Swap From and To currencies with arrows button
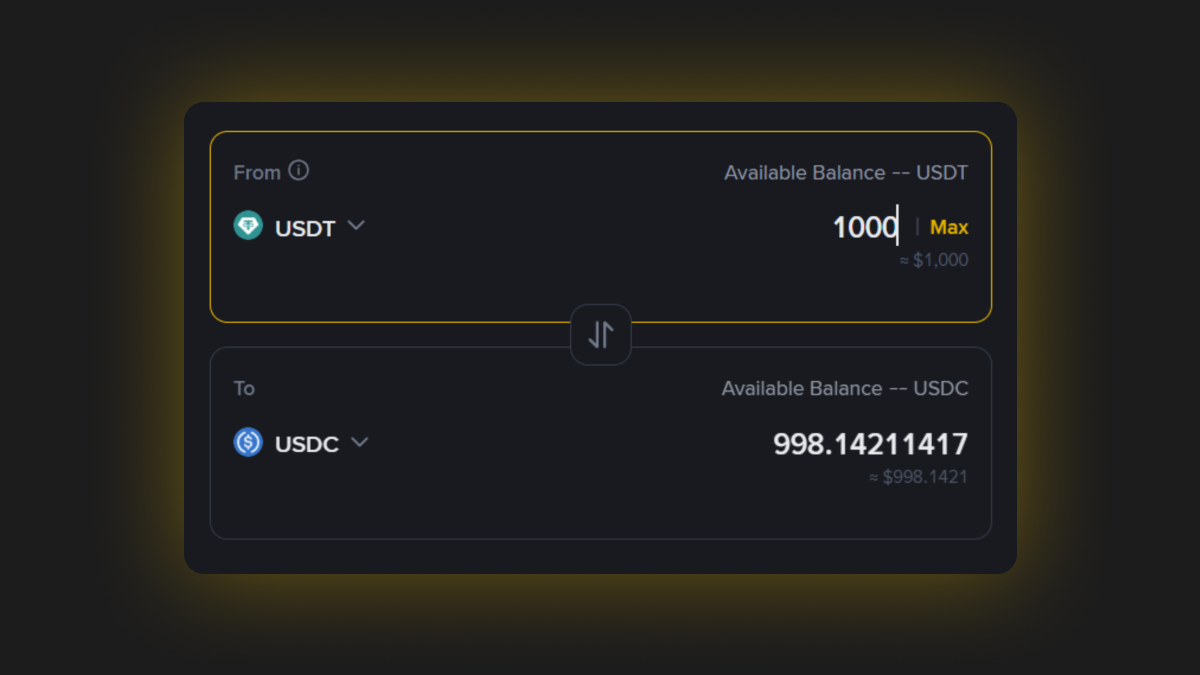Viewport: 1200px width, 675px height. (600, 334)
